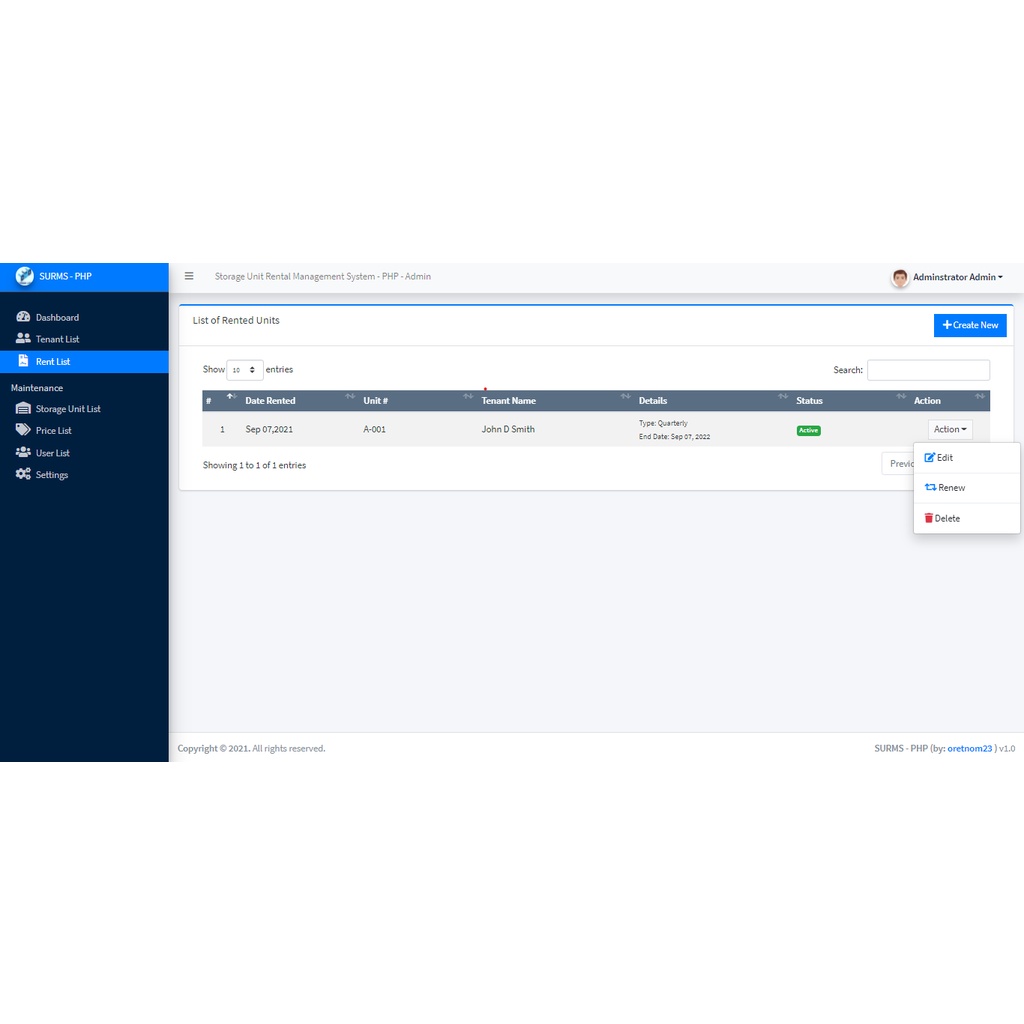Click the Dashboard gauge icon
This screenshot has height=1024, width=1024.
23,317
